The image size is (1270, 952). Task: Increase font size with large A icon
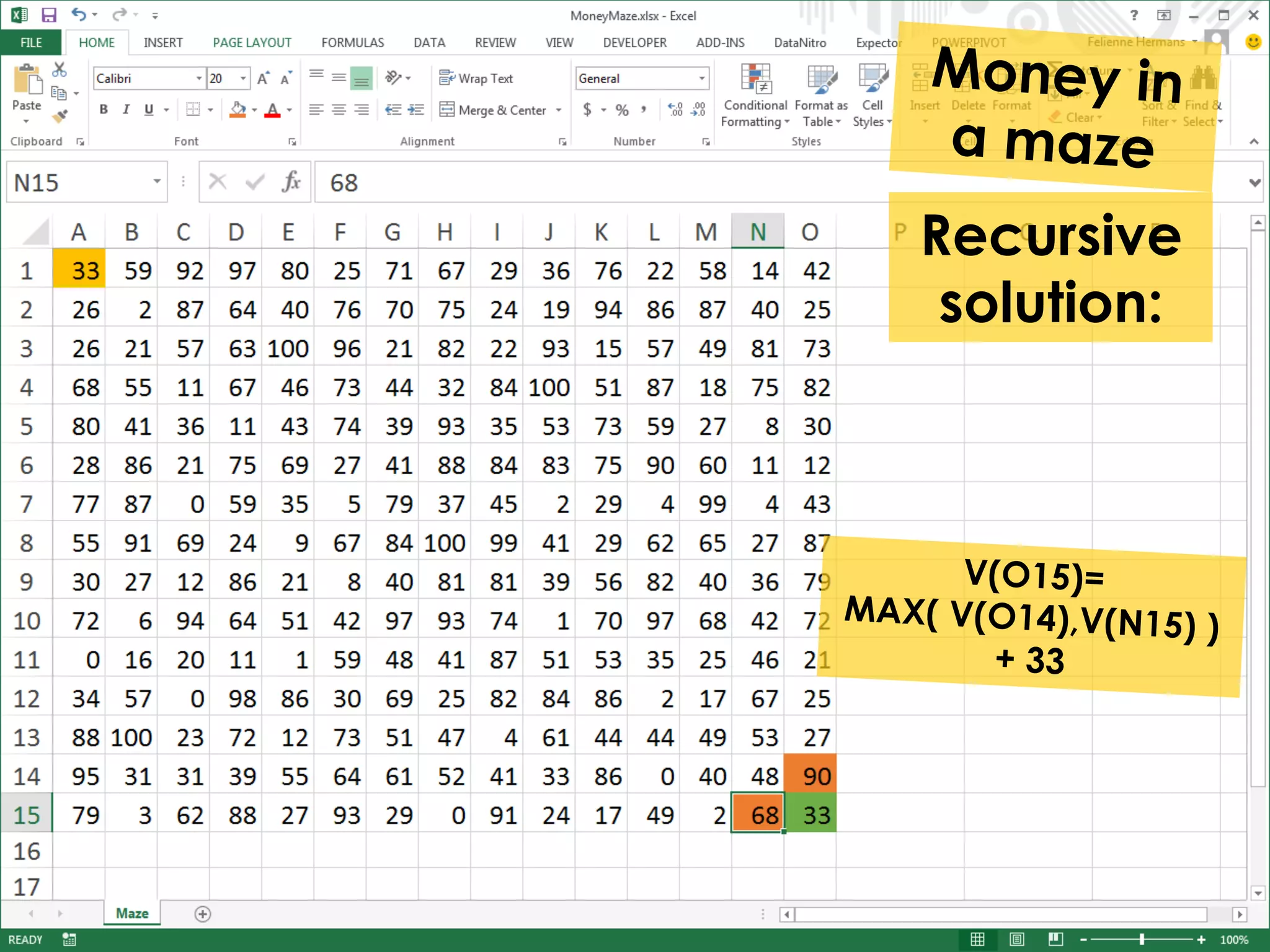(x=264, y=78)
